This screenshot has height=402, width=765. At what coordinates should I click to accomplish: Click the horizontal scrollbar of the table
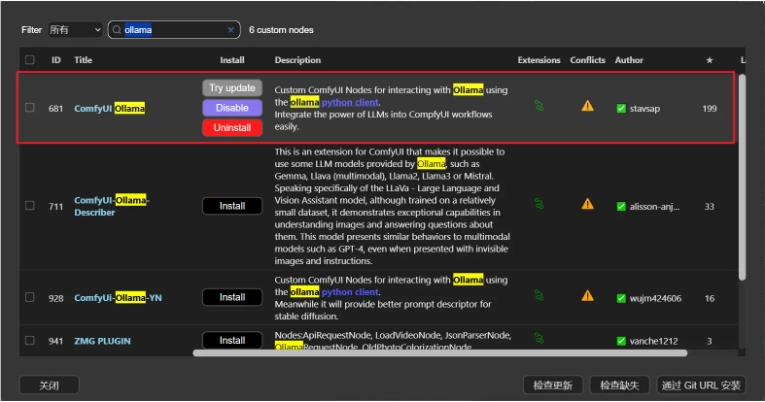(440, 353)
